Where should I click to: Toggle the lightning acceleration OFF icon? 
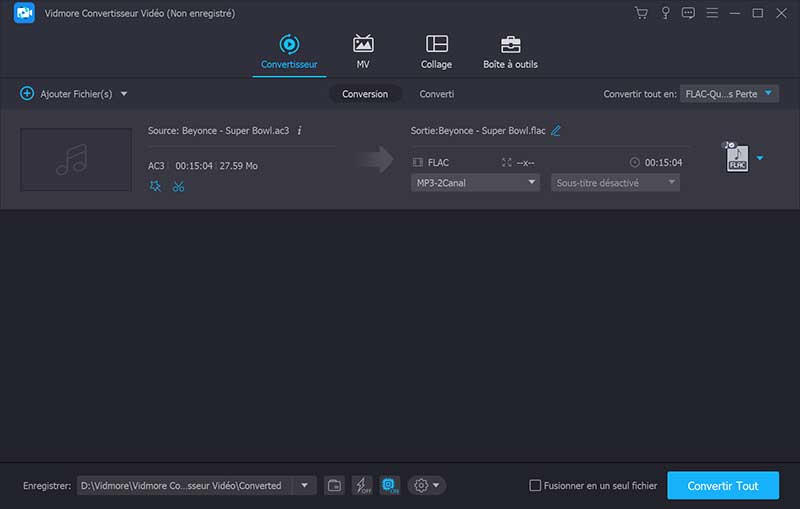[361, 485]
